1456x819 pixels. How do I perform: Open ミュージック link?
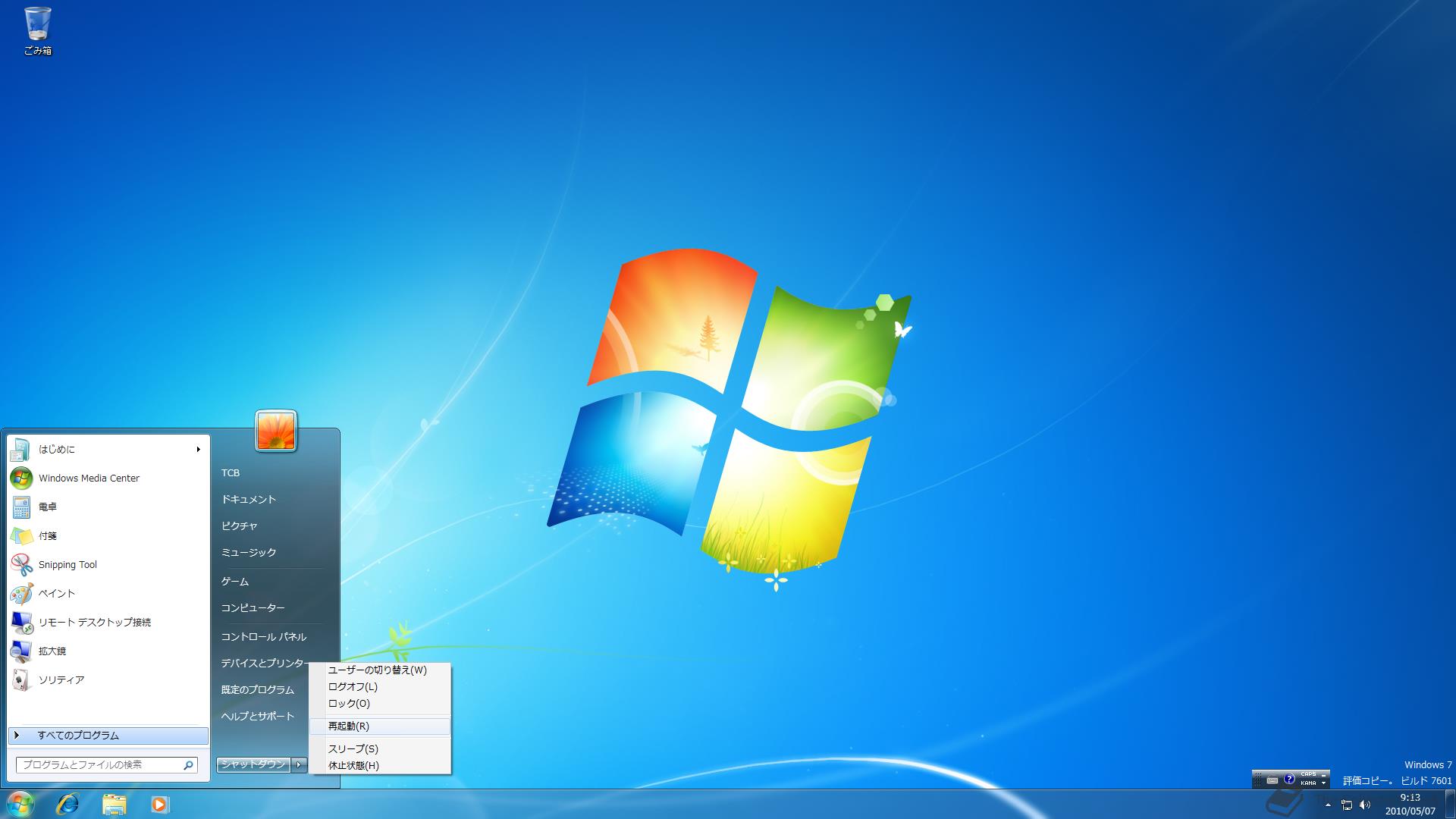pyautogui.click(x=249, y=553)
